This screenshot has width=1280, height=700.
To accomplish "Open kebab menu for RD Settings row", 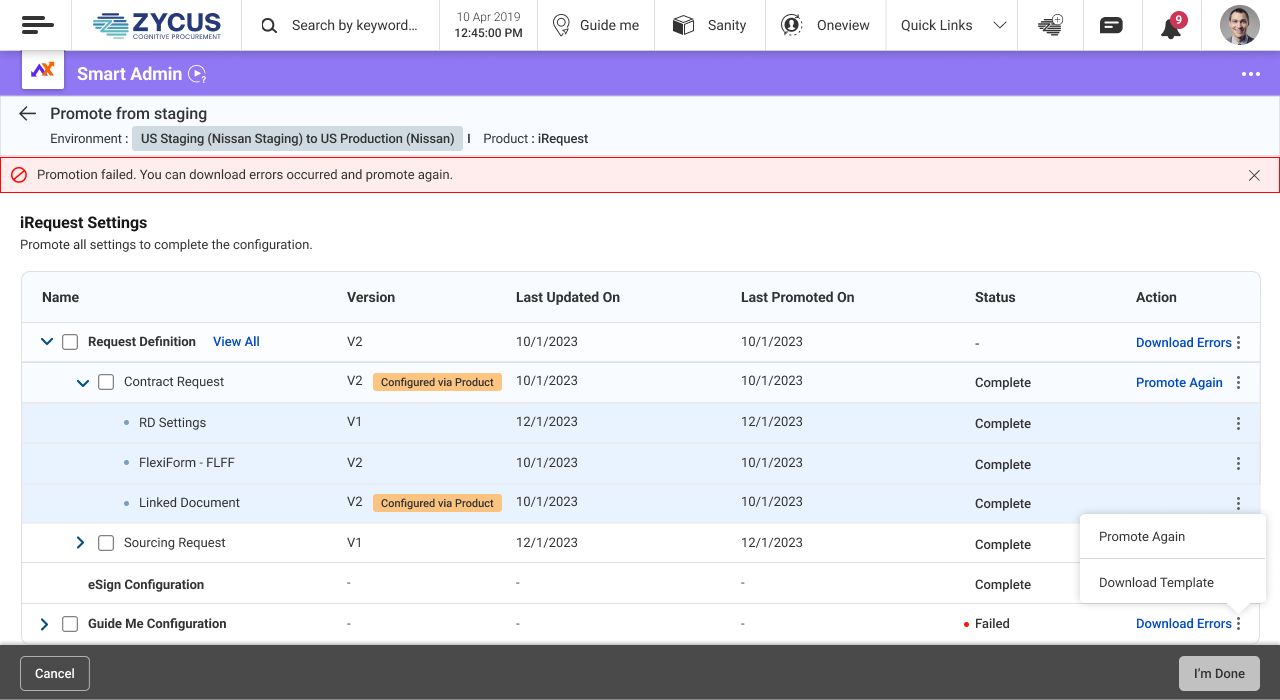I will click(x=1238, y=423).
